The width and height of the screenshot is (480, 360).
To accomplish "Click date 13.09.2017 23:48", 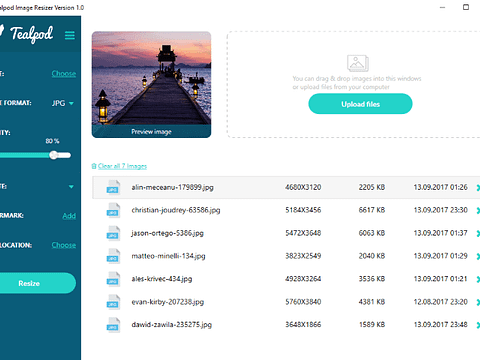I will tap(440, 324).
